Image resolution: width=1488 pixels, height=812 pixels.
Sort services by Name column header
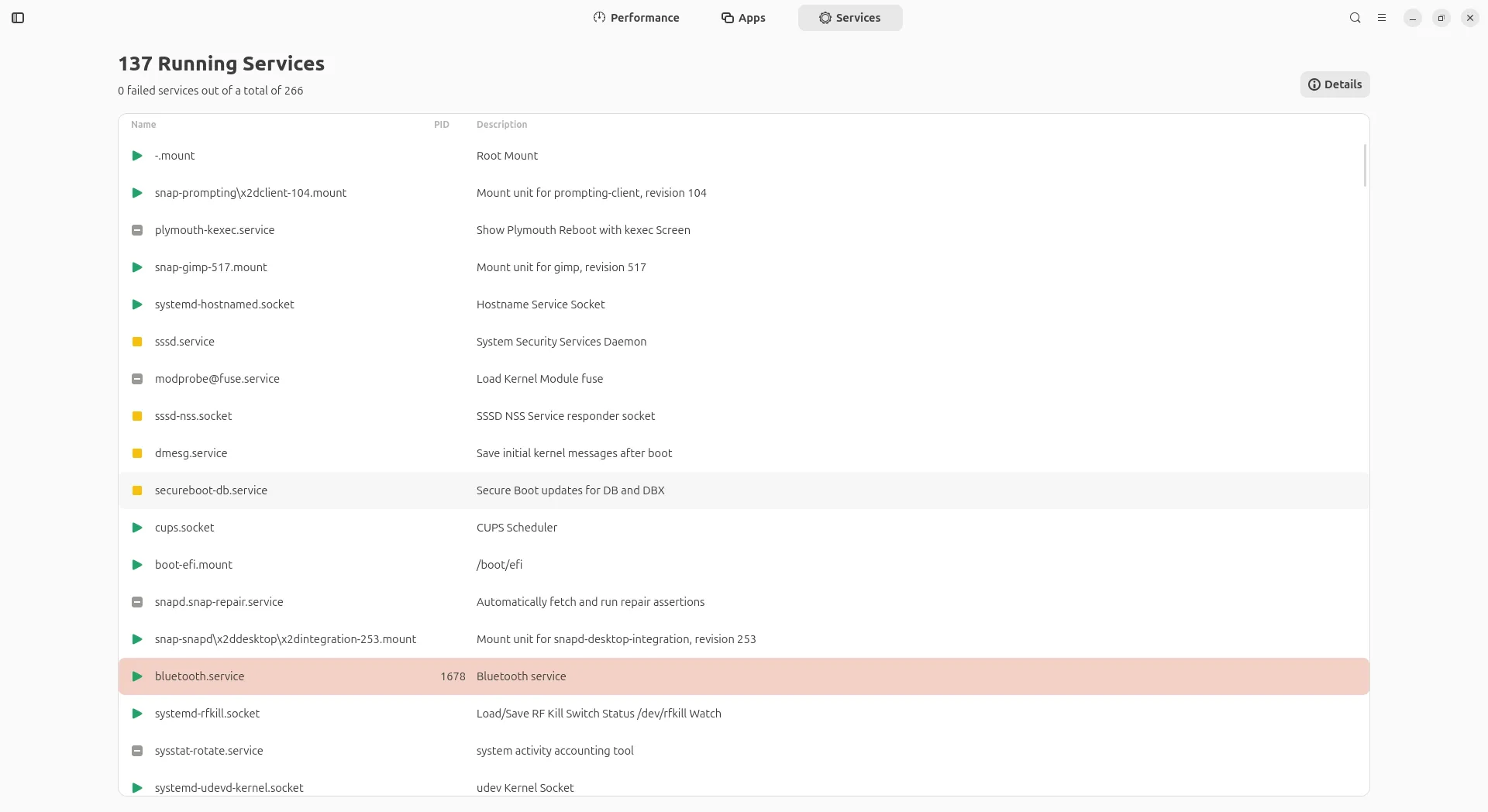coord(143,125)
